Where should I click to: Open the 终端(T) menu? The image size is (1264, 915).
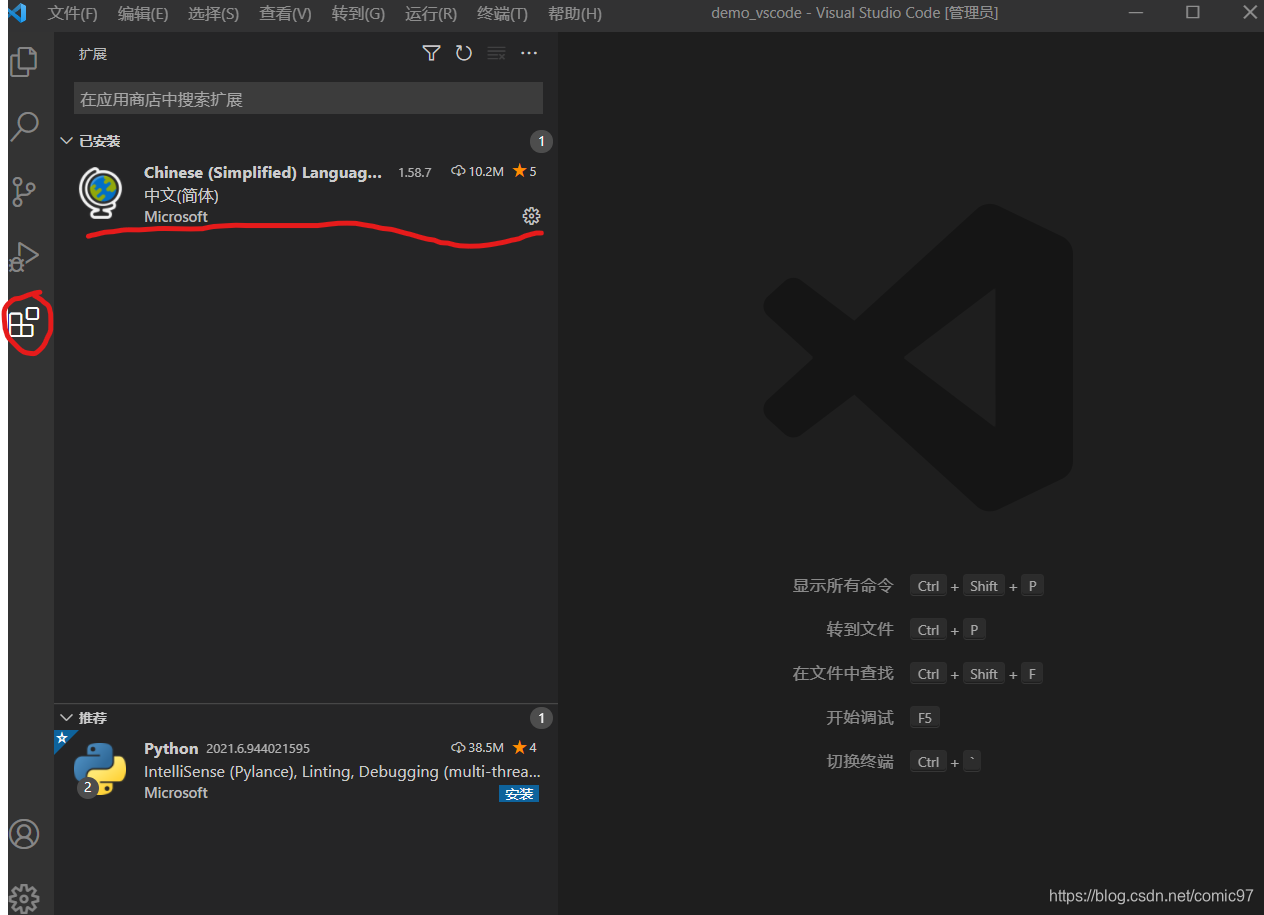click(502, 13)
